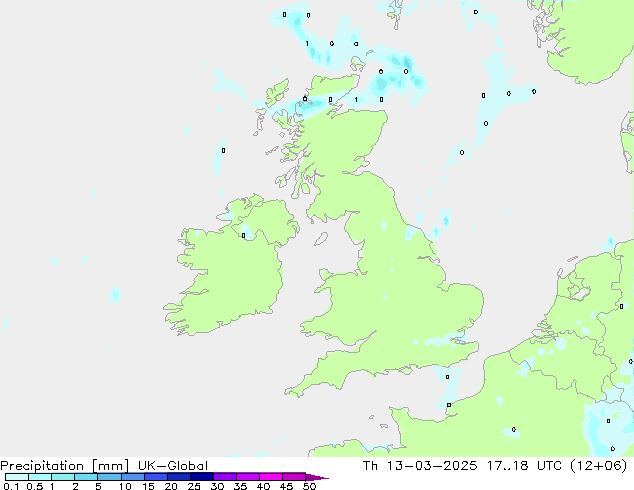Click the "[mm]" unit label

pyautogui.click(x=110, y=466)
